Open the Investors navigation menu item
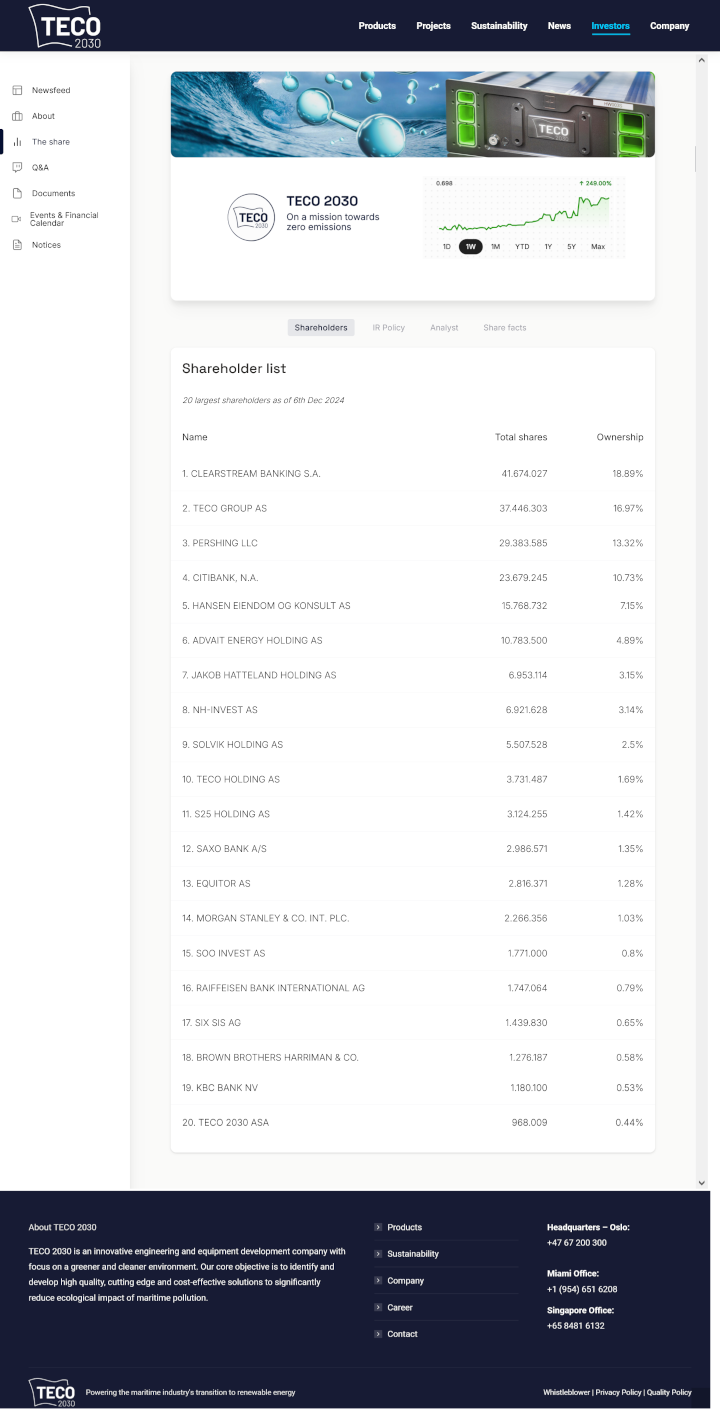The image size is (720, 1409). click(610, 26)
